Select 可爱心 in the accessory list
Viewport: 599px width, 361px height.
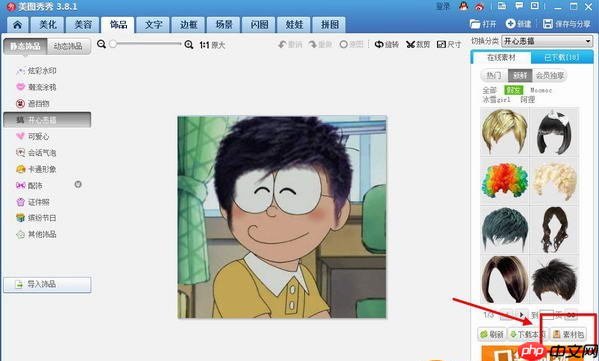[x=33, y=136]
